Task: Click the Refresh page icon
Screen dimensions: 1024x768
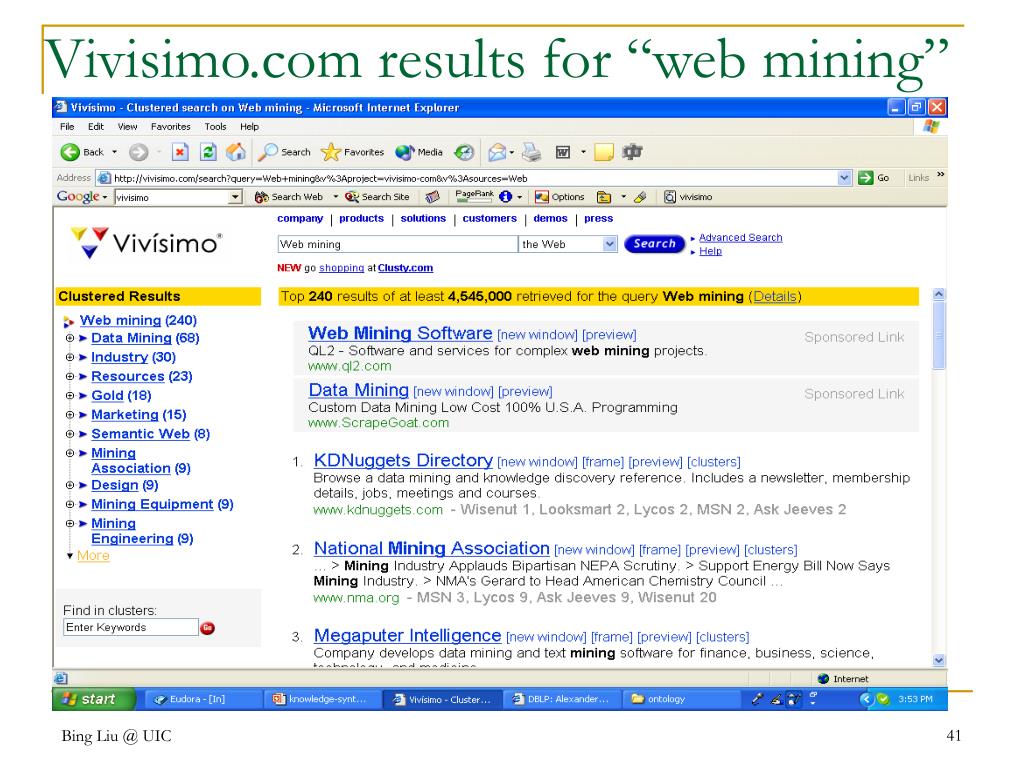Action: click(x=208, y=152)
